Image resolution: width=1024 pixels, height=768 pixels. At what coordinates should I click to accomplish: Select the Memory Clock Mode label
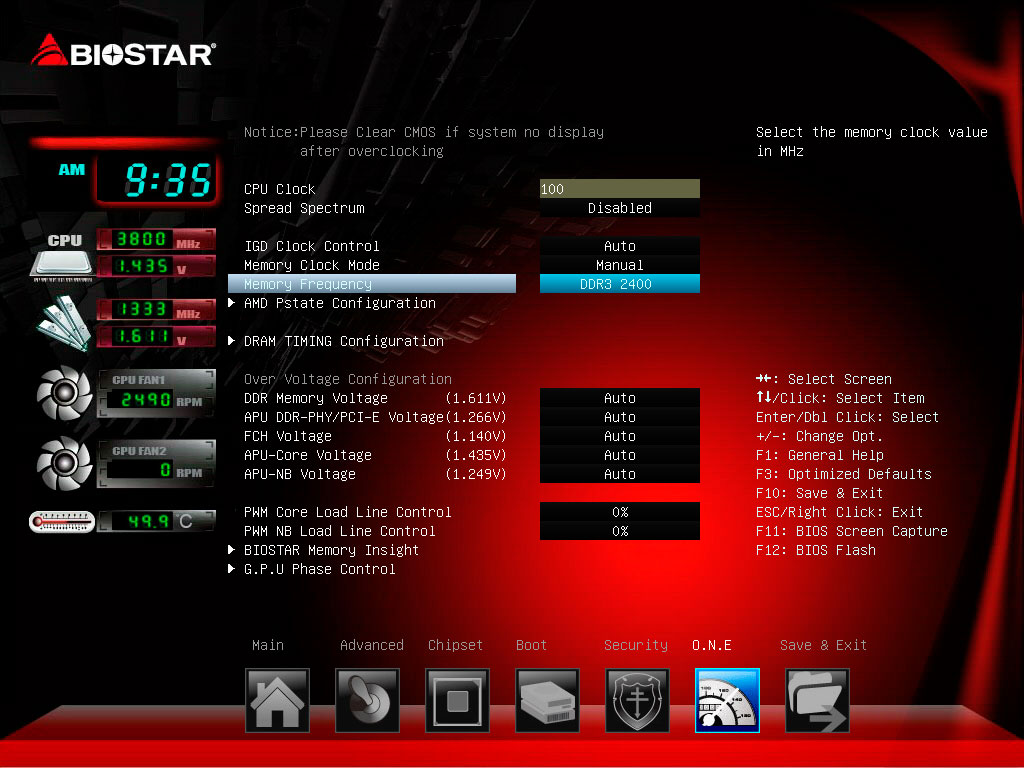click(312, 265)
